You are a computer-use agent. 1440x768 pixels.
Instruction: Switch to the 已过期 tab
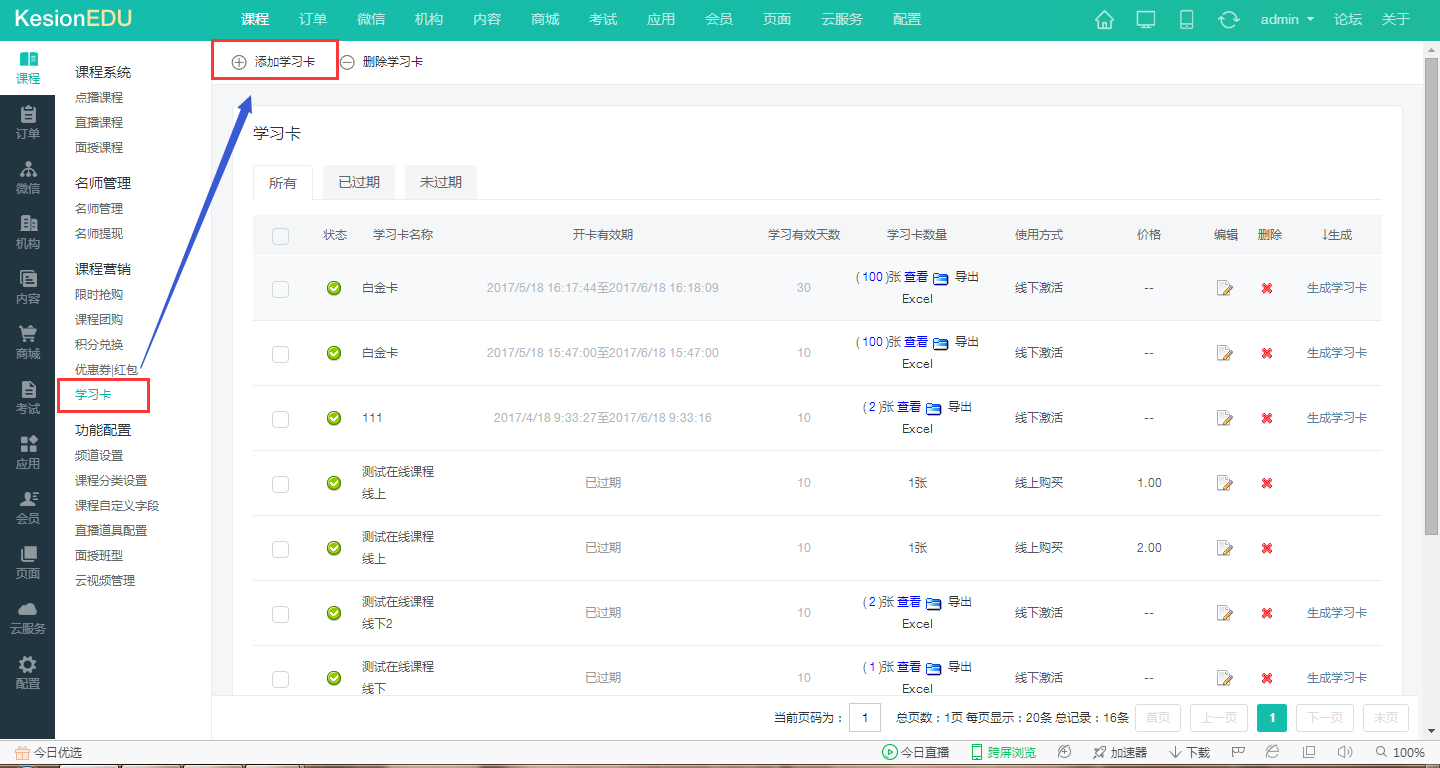point(358,182)
